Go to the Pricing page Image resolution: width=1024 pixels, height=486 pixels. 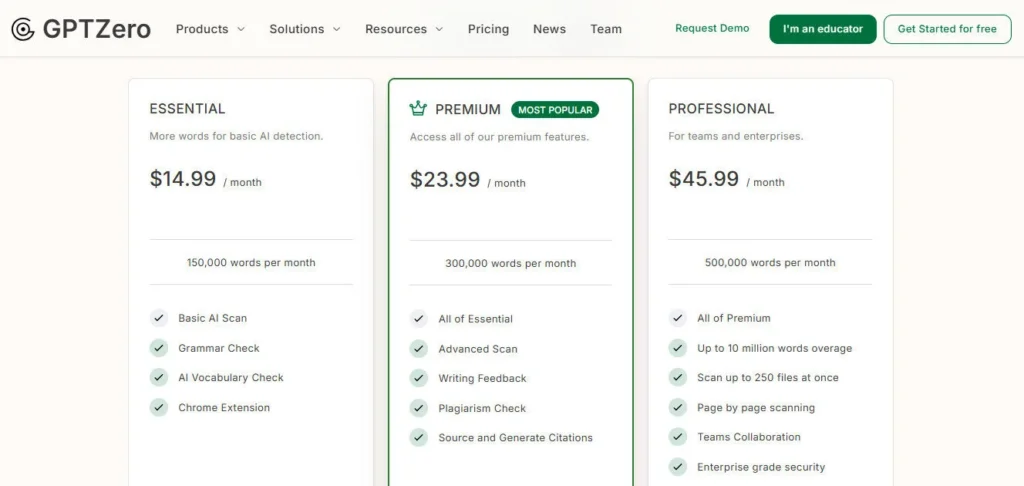coord(488,29)
